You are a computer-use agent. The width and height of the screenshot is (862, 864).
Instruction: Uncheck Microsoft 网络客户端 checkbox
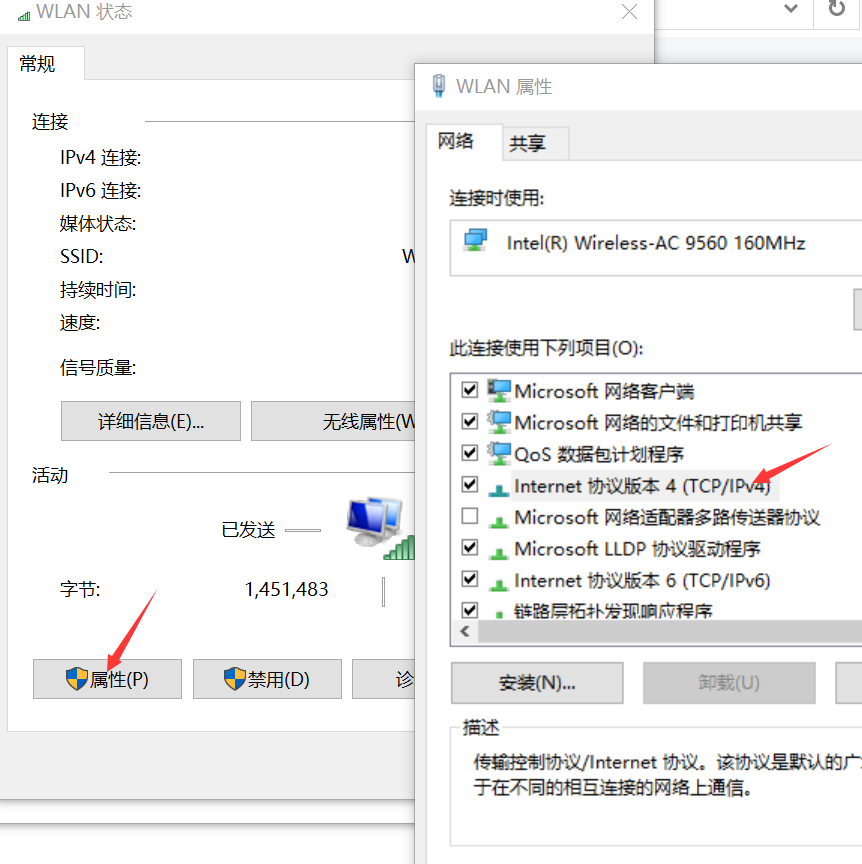point(470,390)
